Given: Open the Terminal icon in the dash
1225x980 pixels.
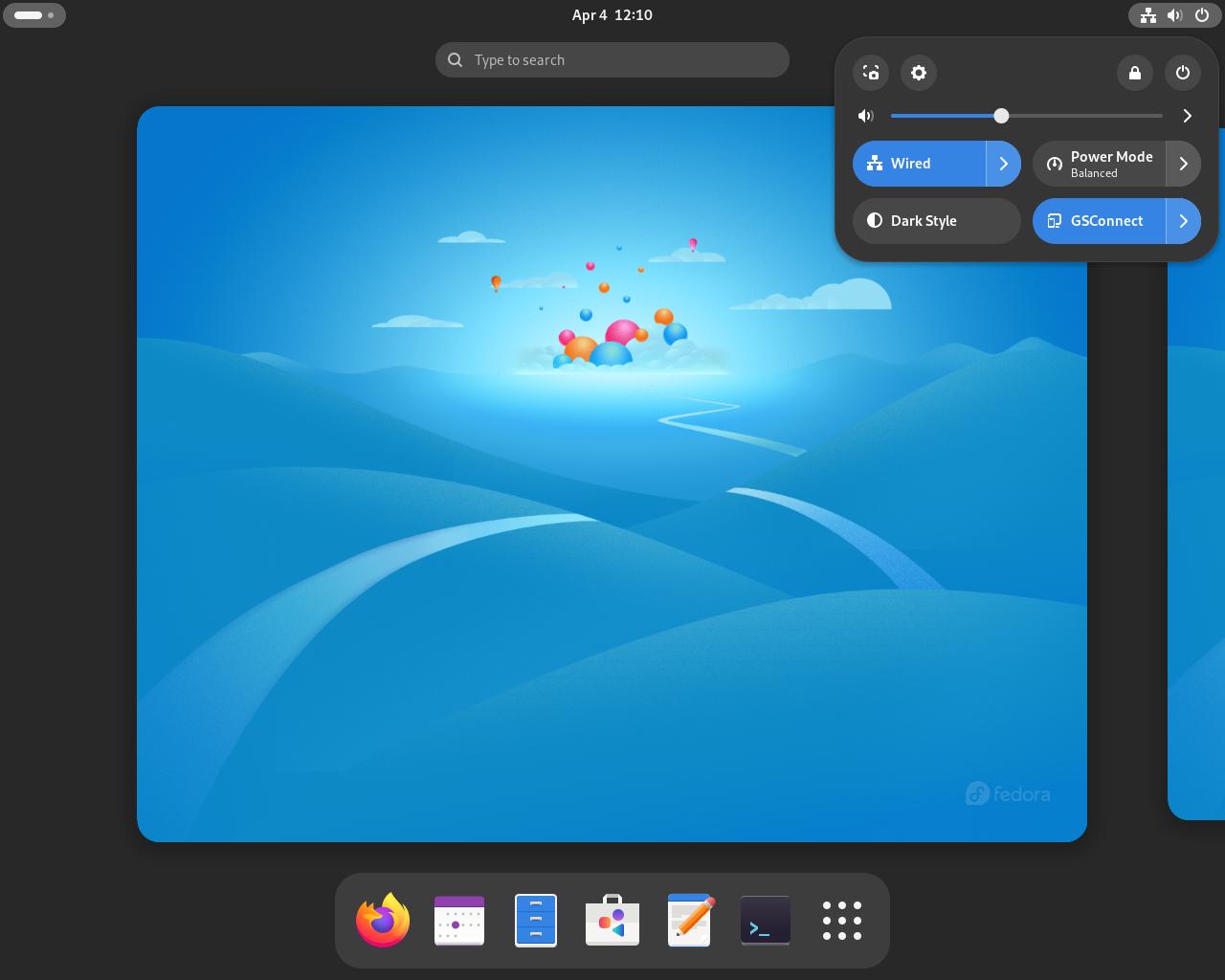Looking at the screenshot, I should click(766, 920).
